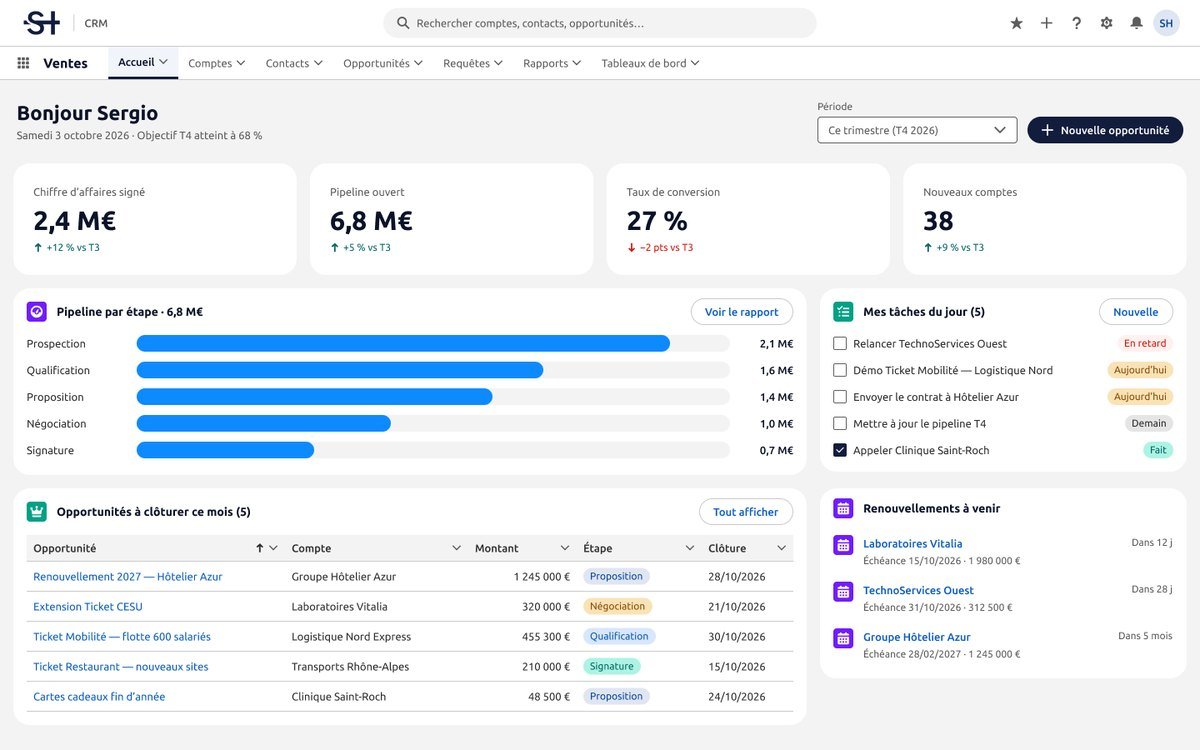
Task: Click the calendar icon next to Groupe Hôtelier Azur renewal
Action: [843, 637]
